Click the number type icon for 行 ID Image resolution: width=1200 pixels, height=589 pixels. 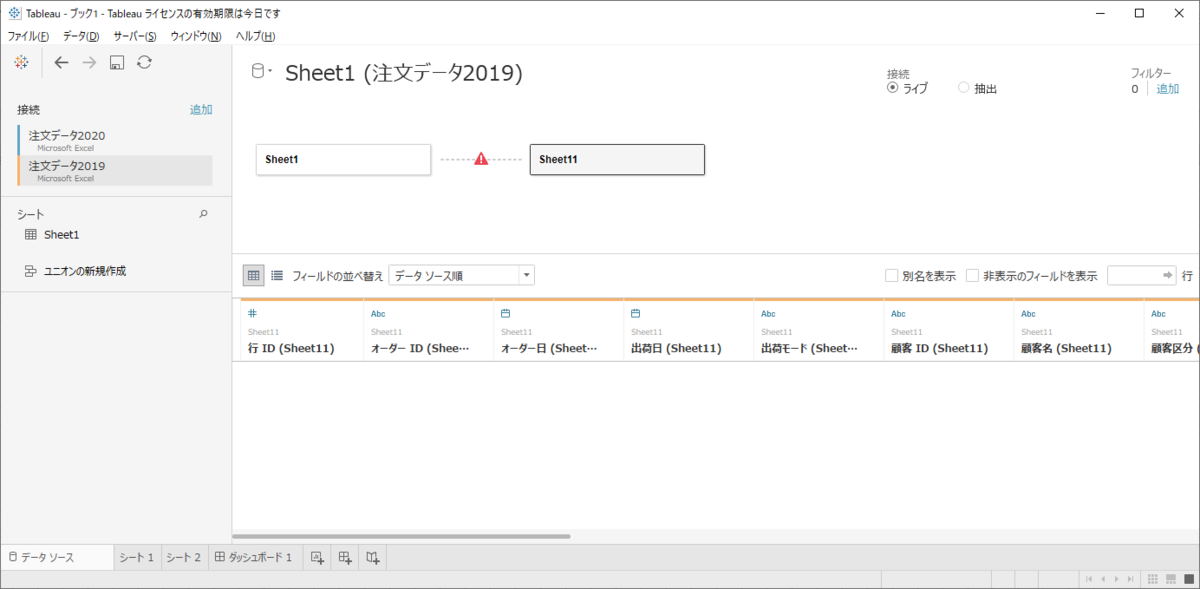(252, 313)
